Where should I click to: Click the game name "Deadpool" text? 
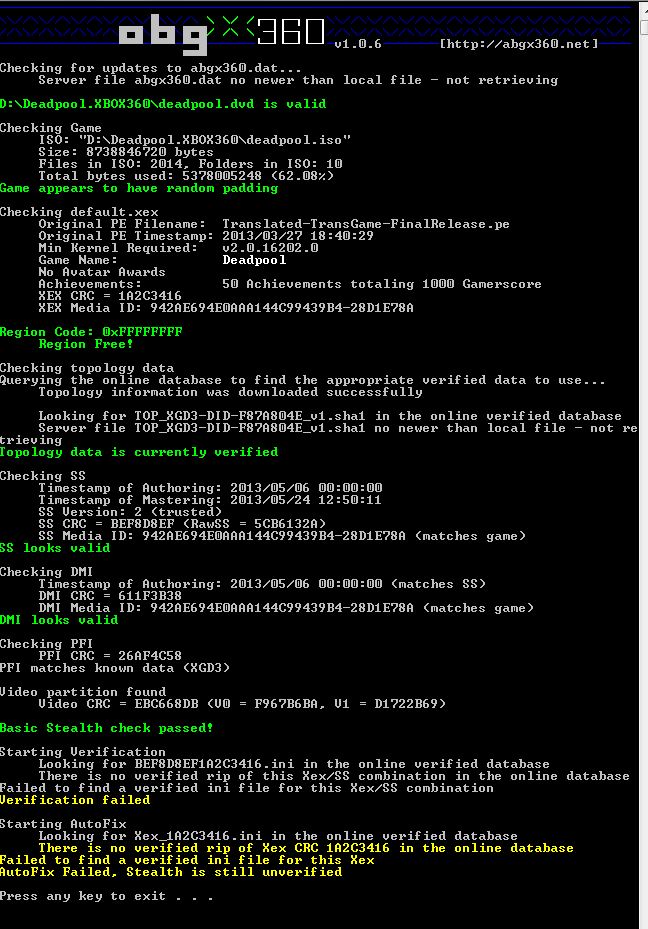(254, 260)
